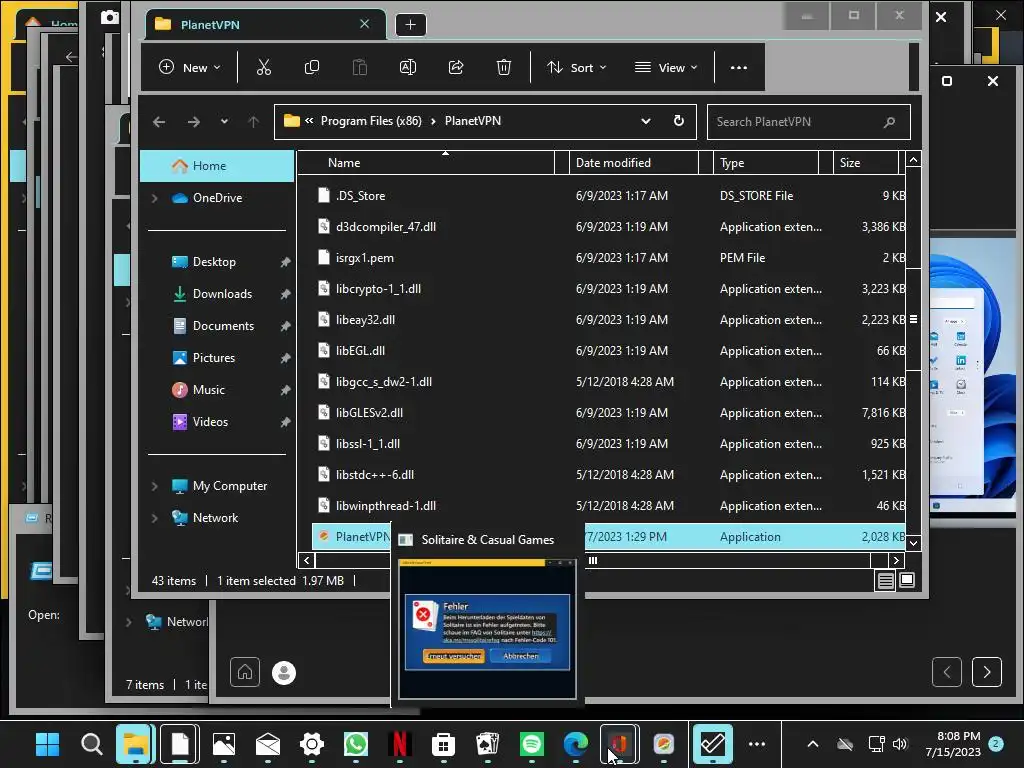The image size is (1024, 768).
Task: Open Microsoft Store from the taskbar
Action: coord(443,744)
